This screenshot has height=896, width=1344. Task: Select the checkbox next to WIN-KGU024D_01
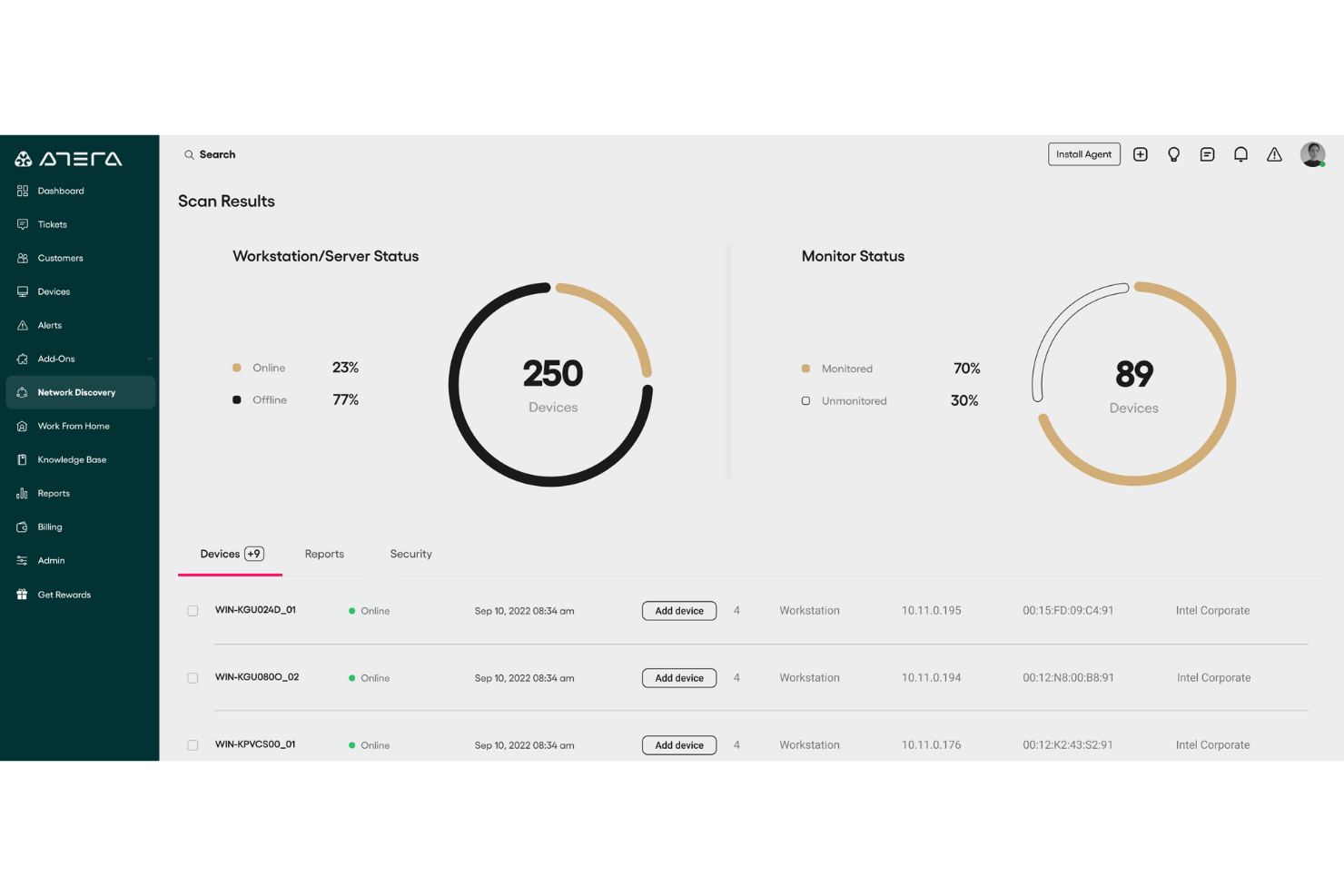[193, 611]
